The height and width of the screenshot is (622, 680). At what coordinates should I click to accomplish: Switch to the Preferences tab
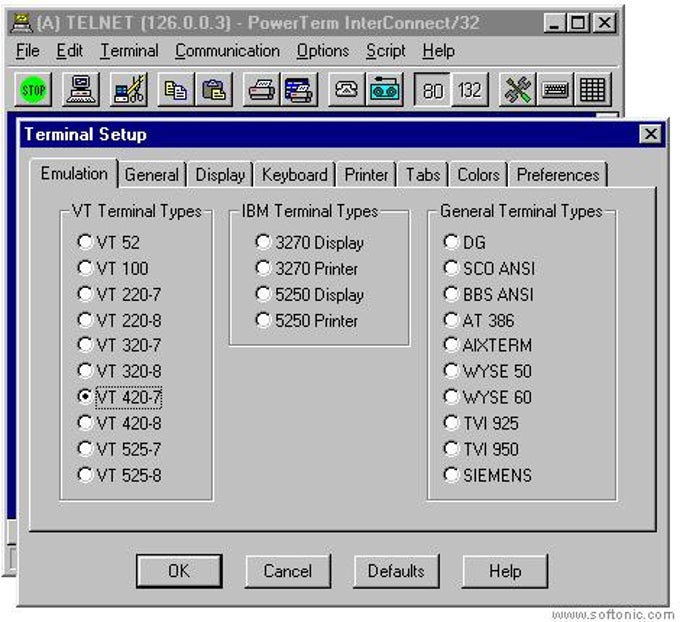click(x=558, y=175)
